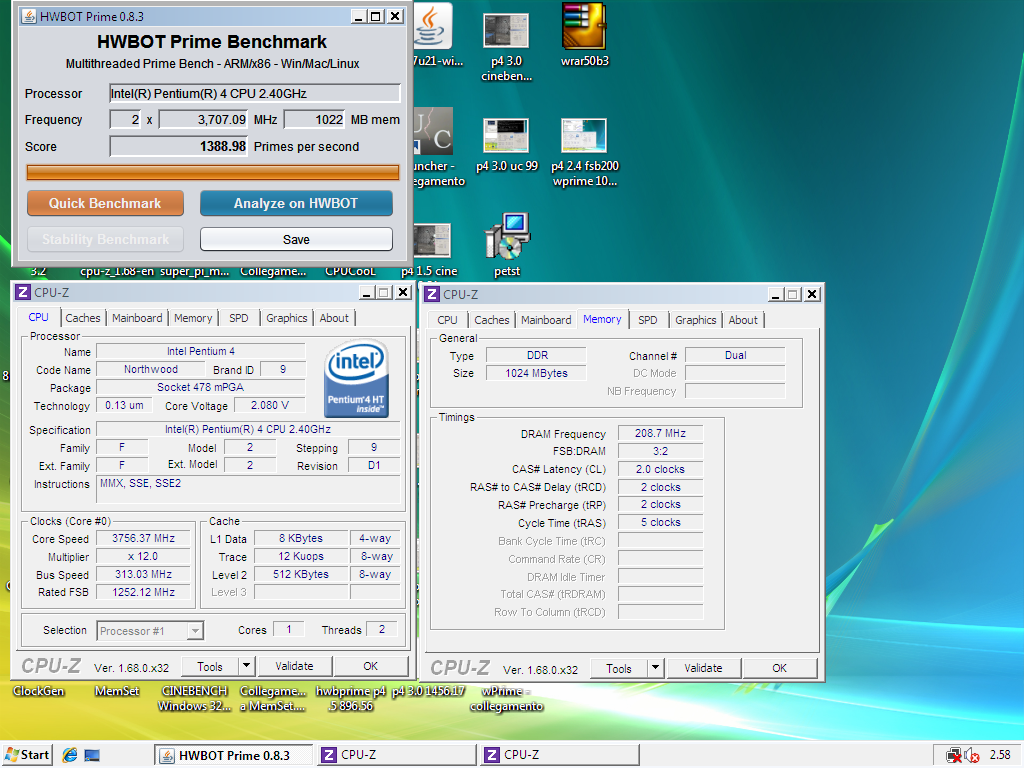Open About tab in left CPU-Z

[x=334, y=318]
